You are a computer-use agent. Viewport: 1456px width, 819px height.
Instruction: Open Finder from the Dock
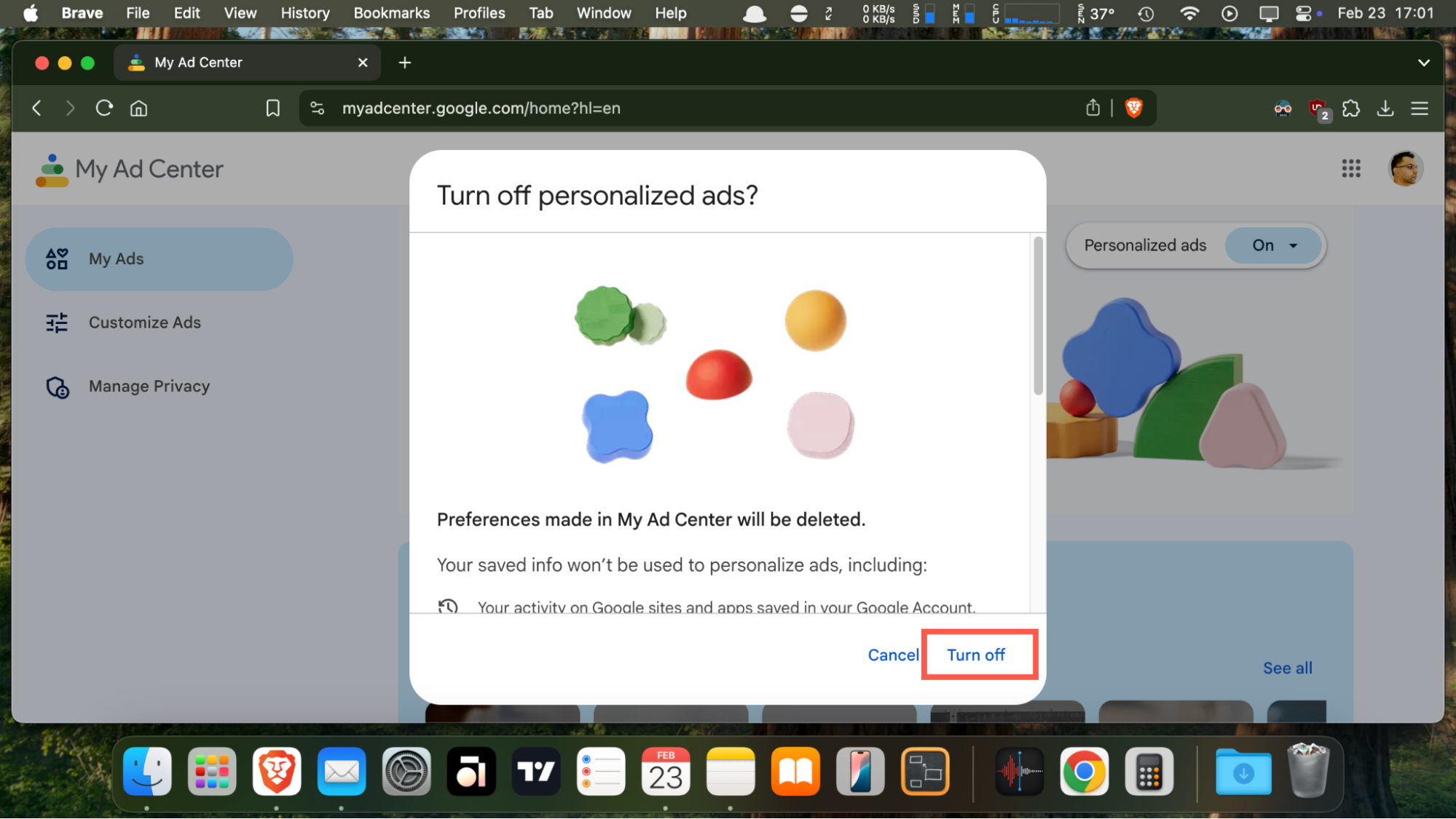[147, 771]
